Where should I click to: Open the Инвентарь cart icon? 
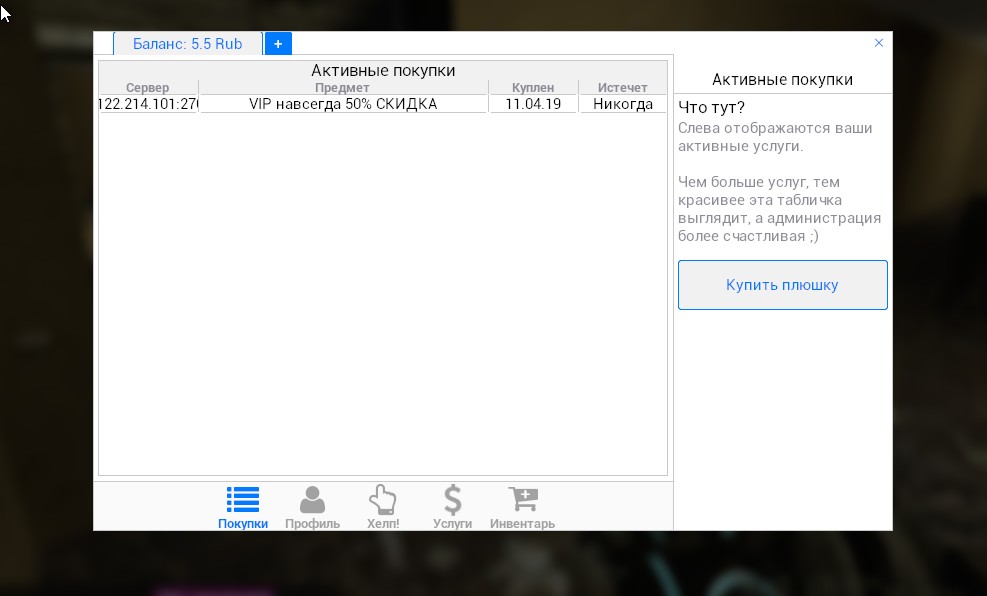click(x=522, y=500)
